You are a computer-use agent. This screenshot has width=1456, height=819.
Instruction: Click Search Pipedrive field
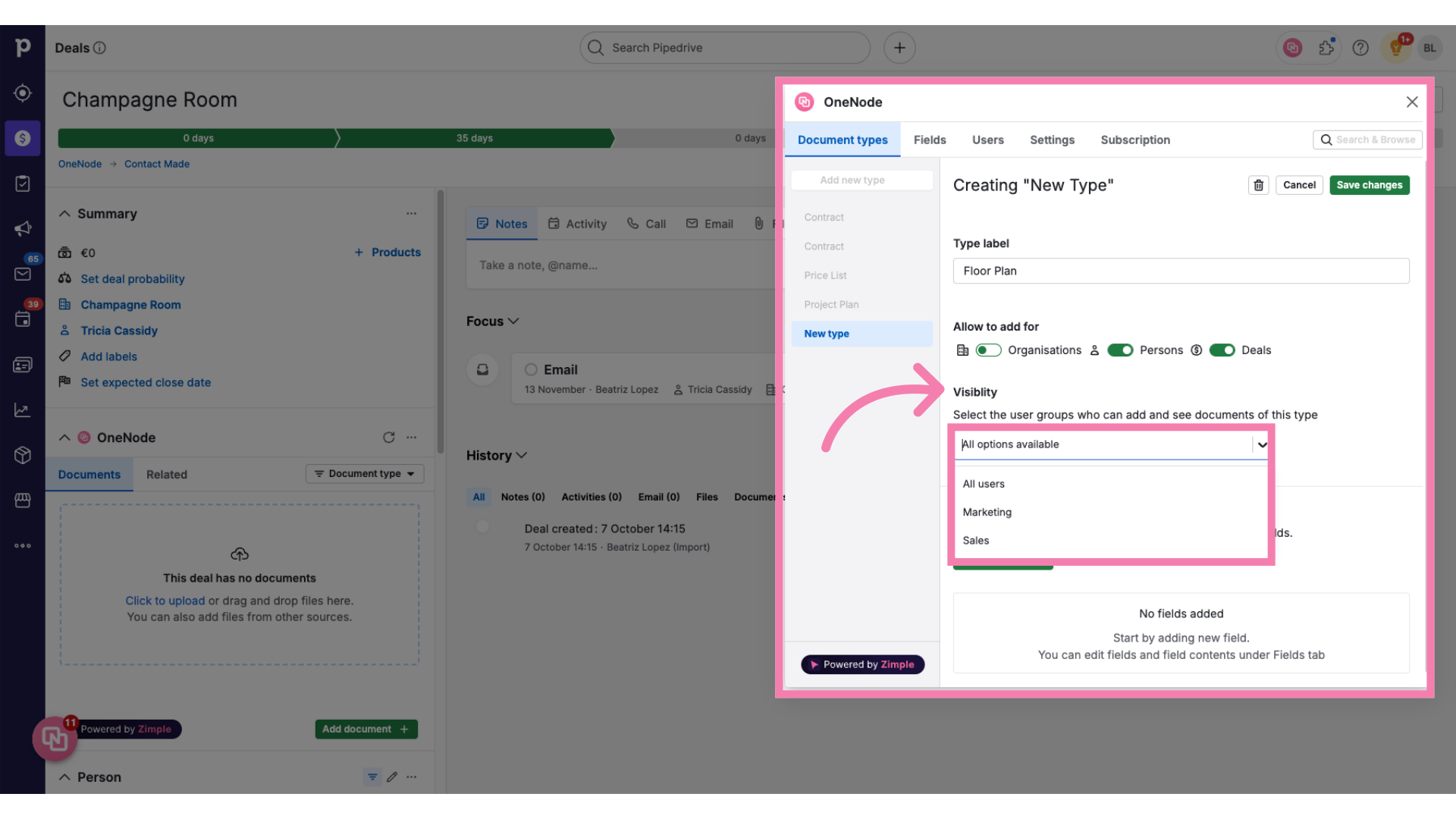coord(725,48)
